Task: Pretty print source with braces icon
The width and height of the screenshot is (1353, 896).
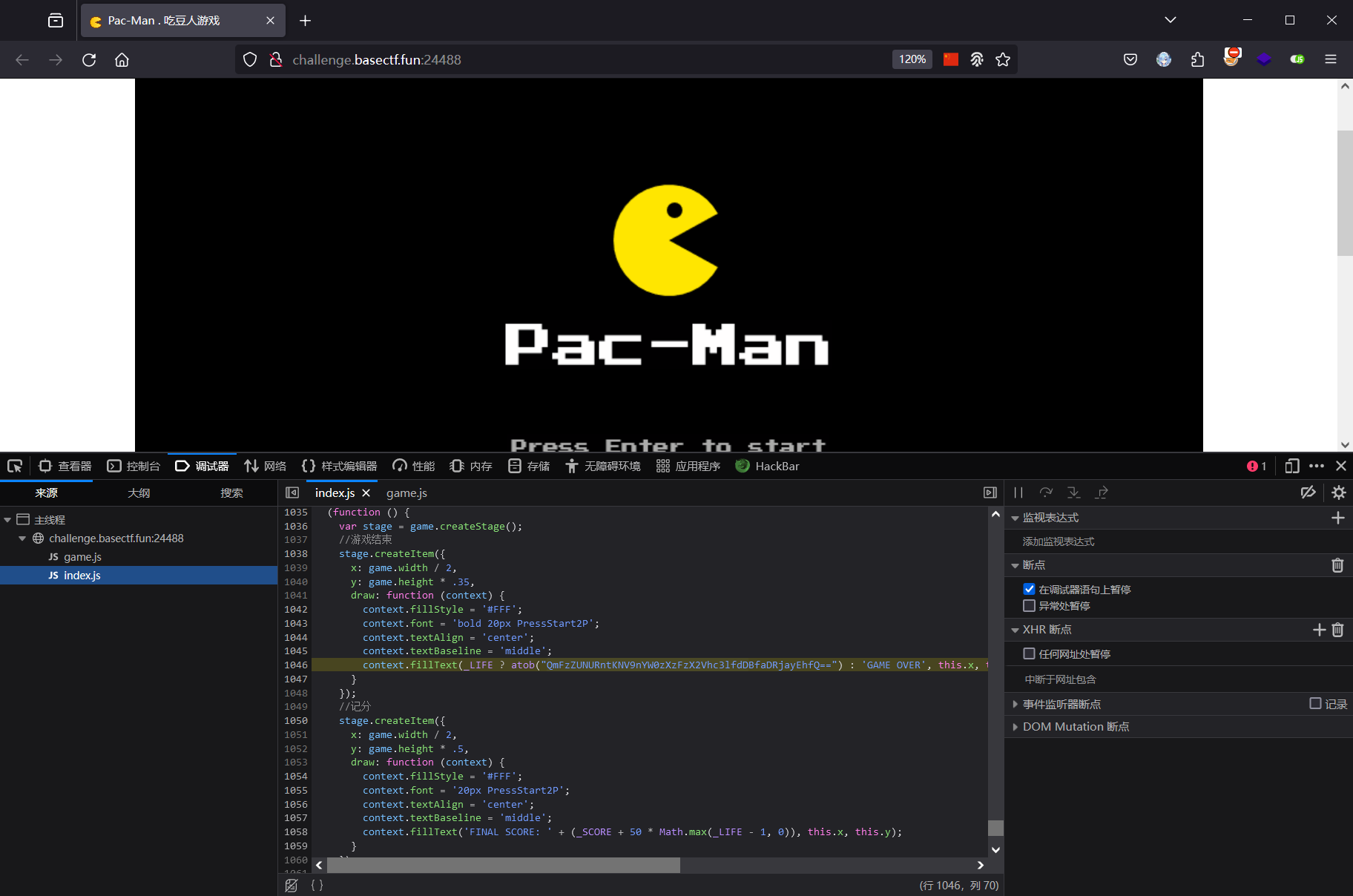Action: (317, 885)
